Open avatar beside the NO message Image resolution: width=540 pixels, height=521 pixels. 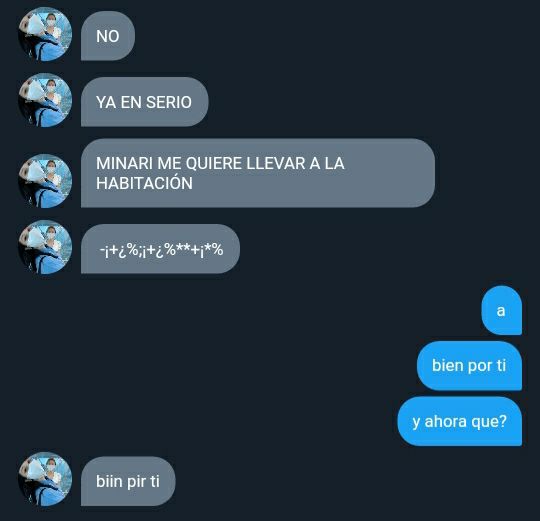click(x=45, y=34)
